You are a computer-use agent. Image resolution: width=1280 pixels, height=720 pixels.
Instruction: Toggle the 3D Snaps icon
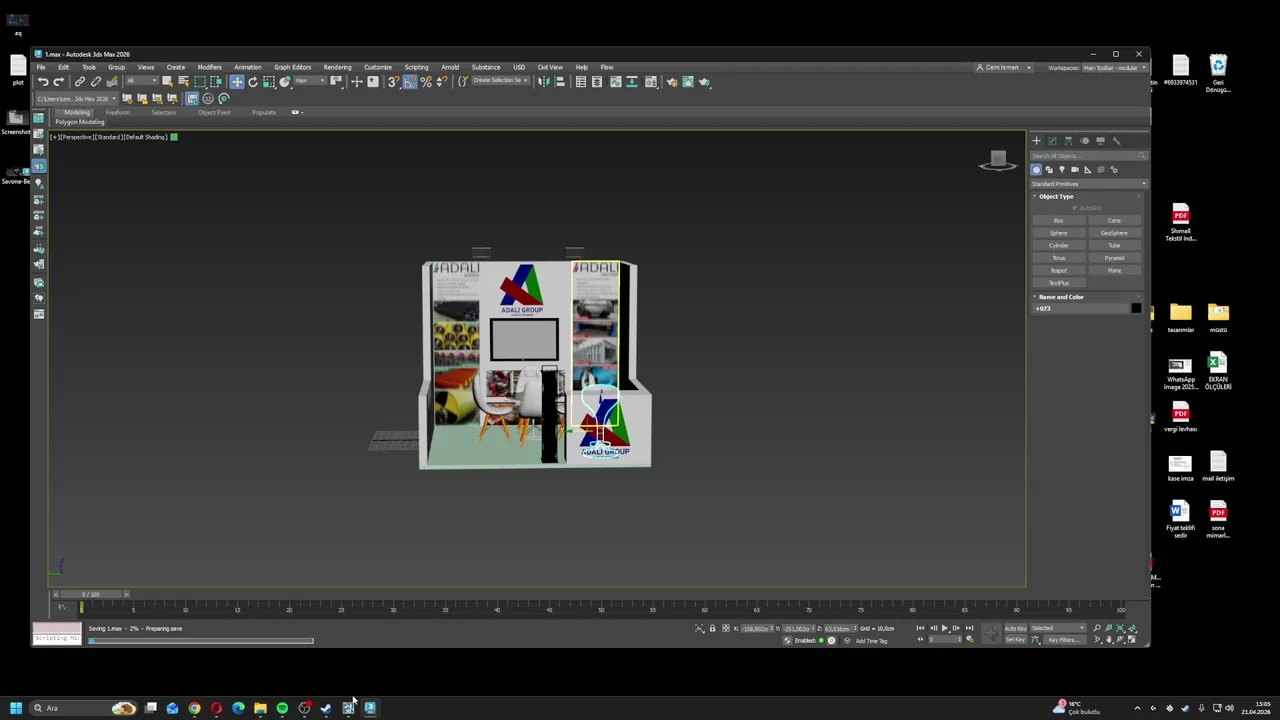coord(394,82)
